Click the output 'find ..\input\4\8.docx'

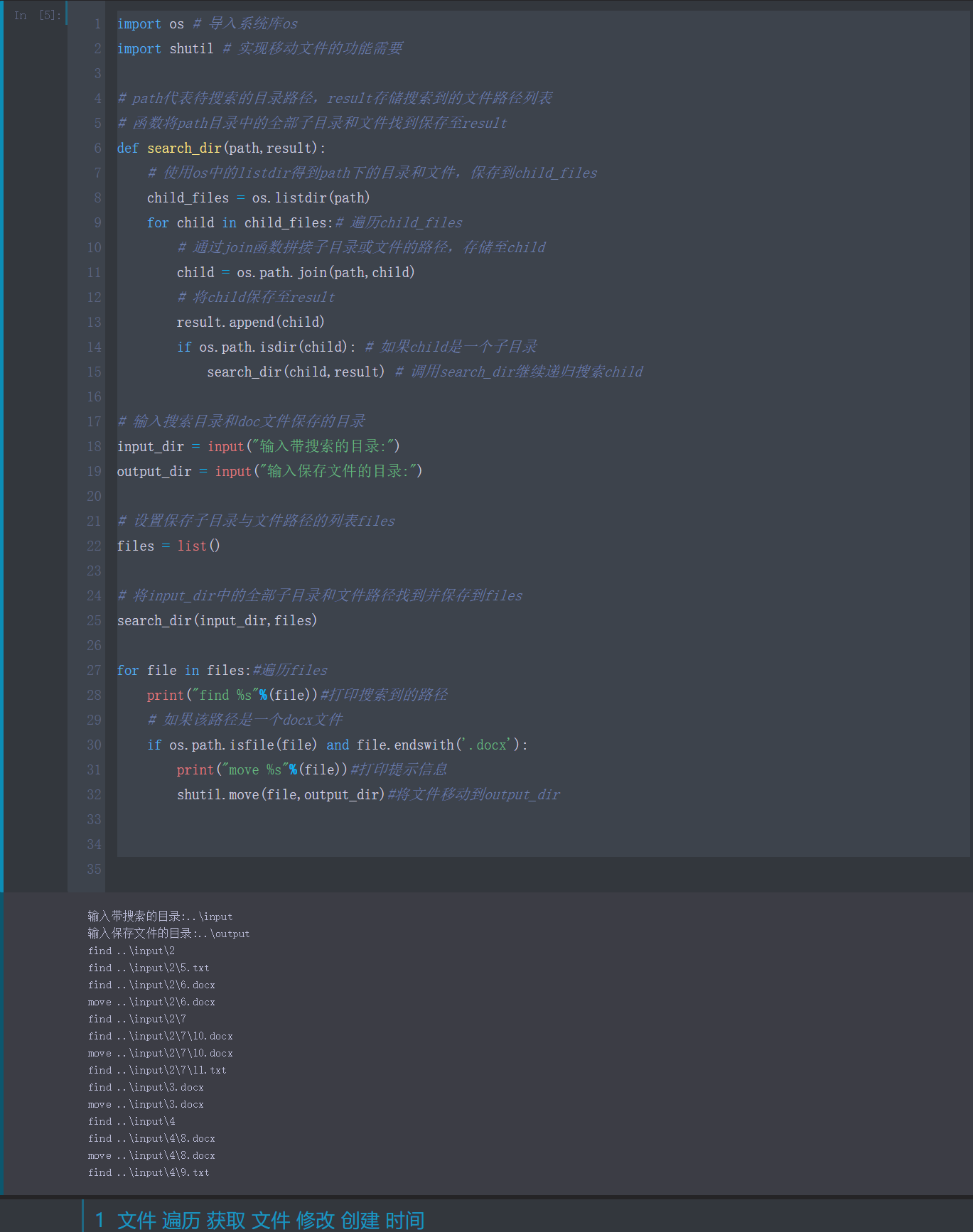151,1138
